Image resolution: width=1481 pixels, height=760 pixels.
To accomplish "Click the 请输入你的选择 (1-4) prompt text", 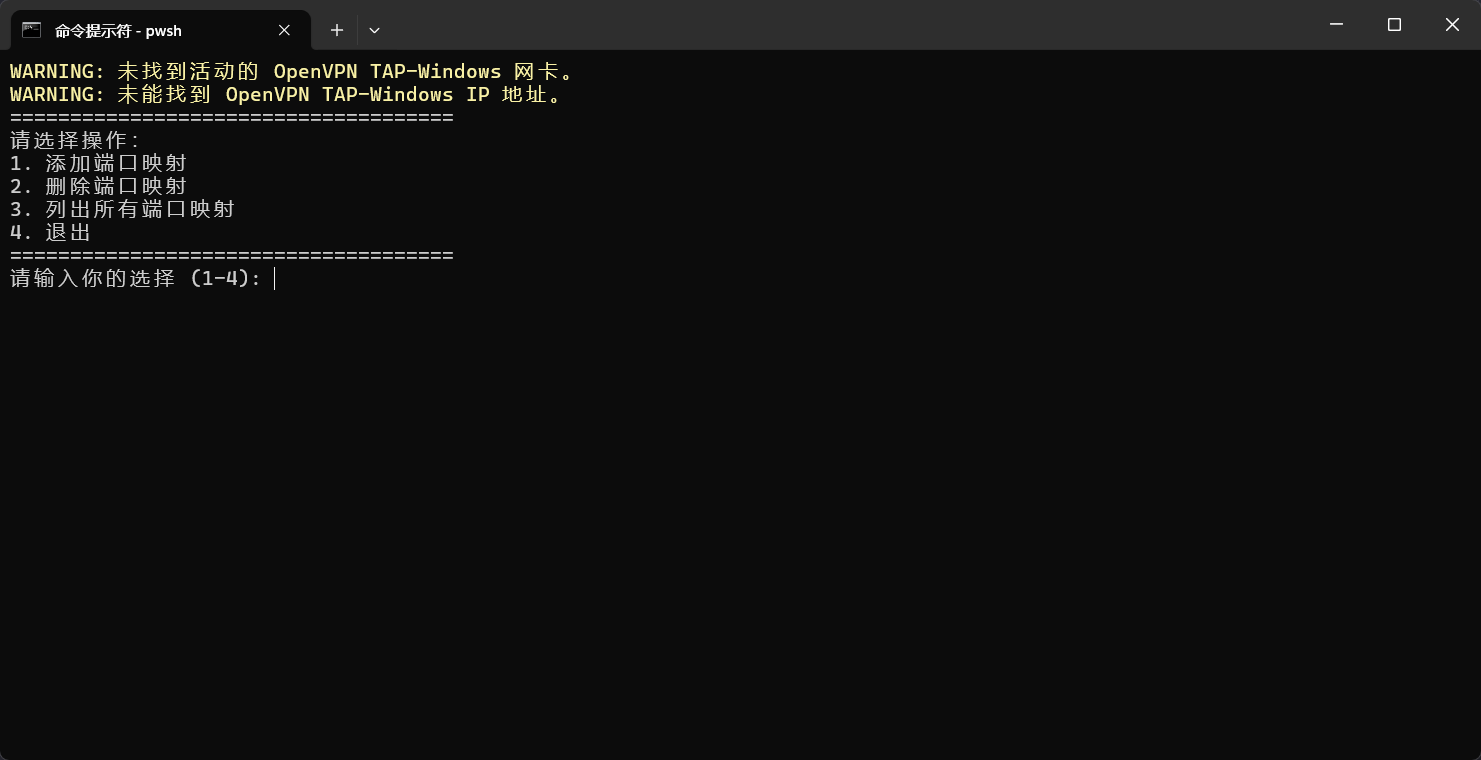I will 135,278.
